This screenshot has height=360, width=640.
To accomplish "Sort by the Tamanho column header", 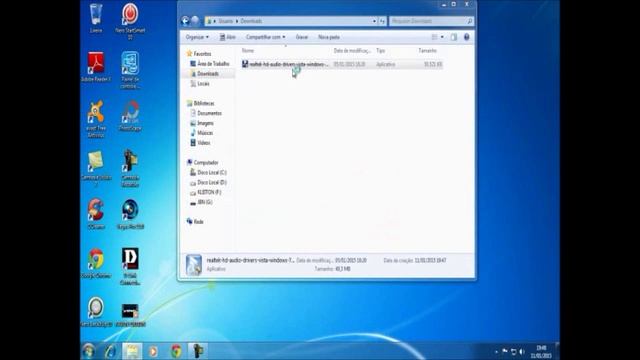I will click(427, 51).
